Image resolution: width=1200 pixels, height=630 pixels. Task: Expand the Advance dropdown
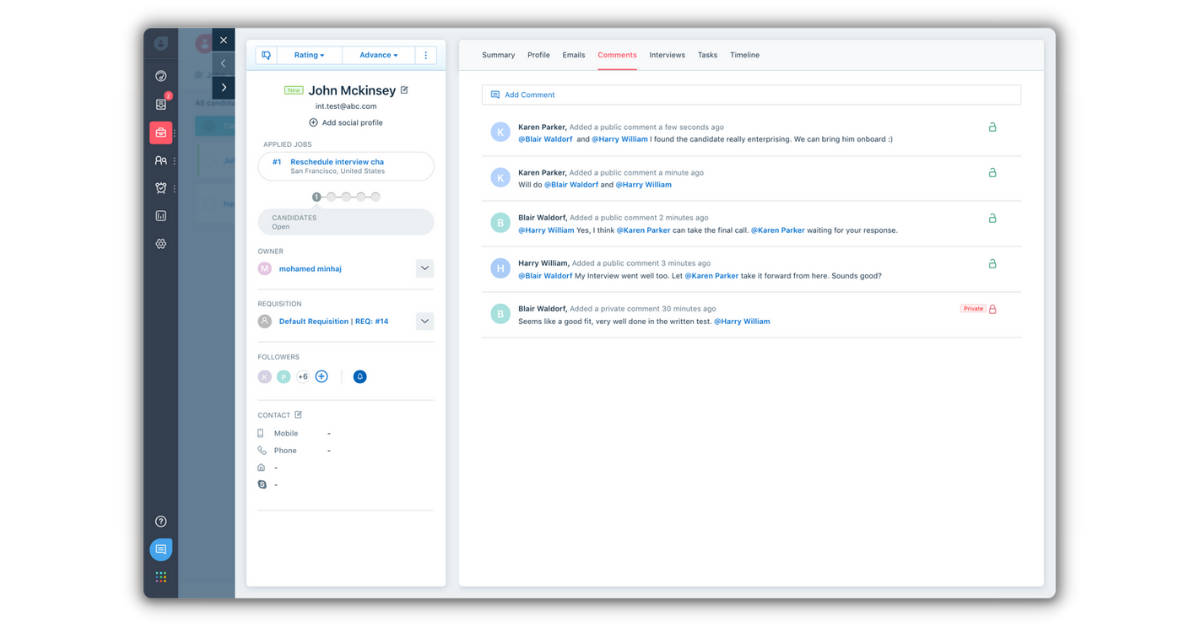click(x=376, y=55)
